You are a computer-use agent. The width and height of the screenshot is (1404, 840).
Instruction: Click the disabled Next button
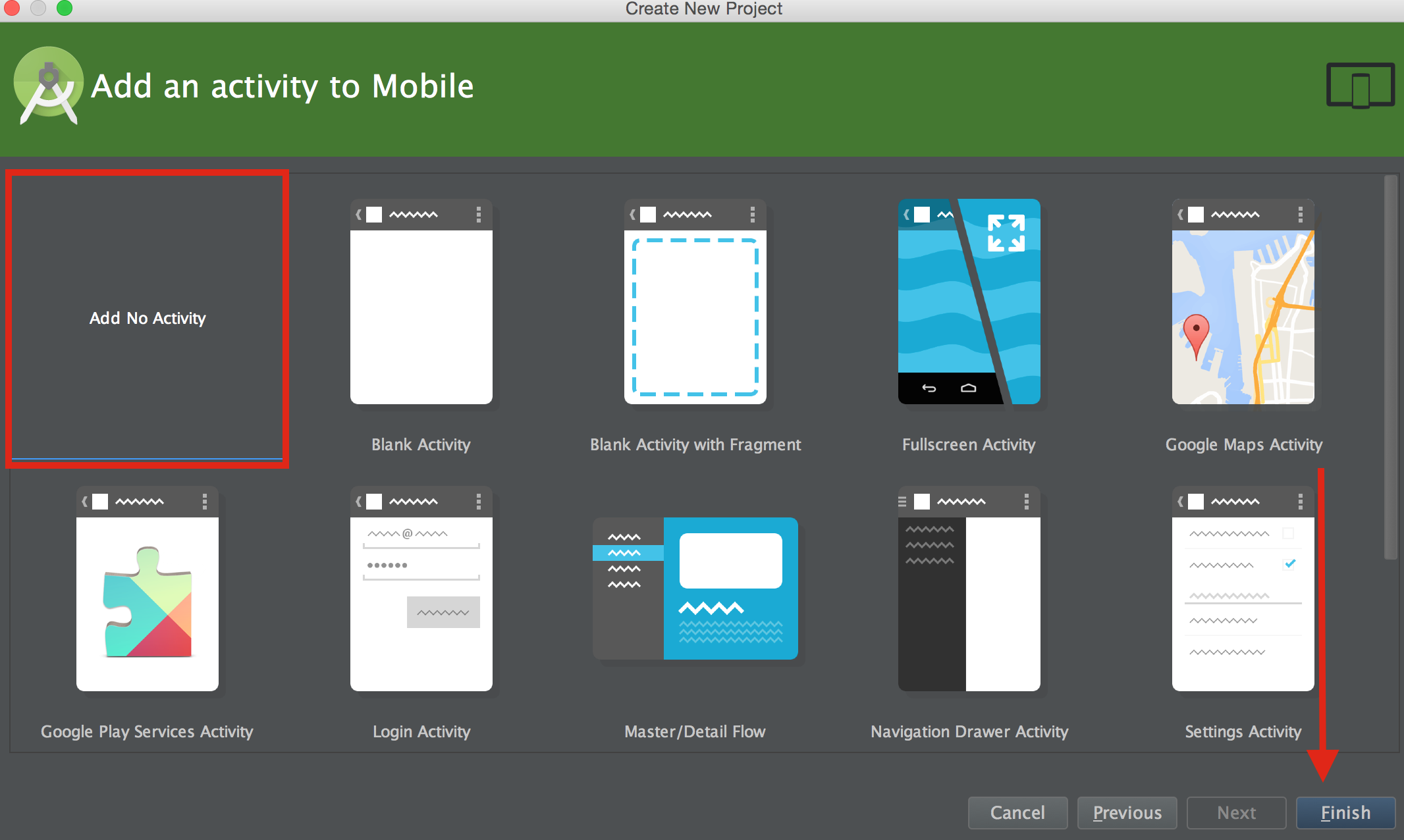tap(1235, 812)
